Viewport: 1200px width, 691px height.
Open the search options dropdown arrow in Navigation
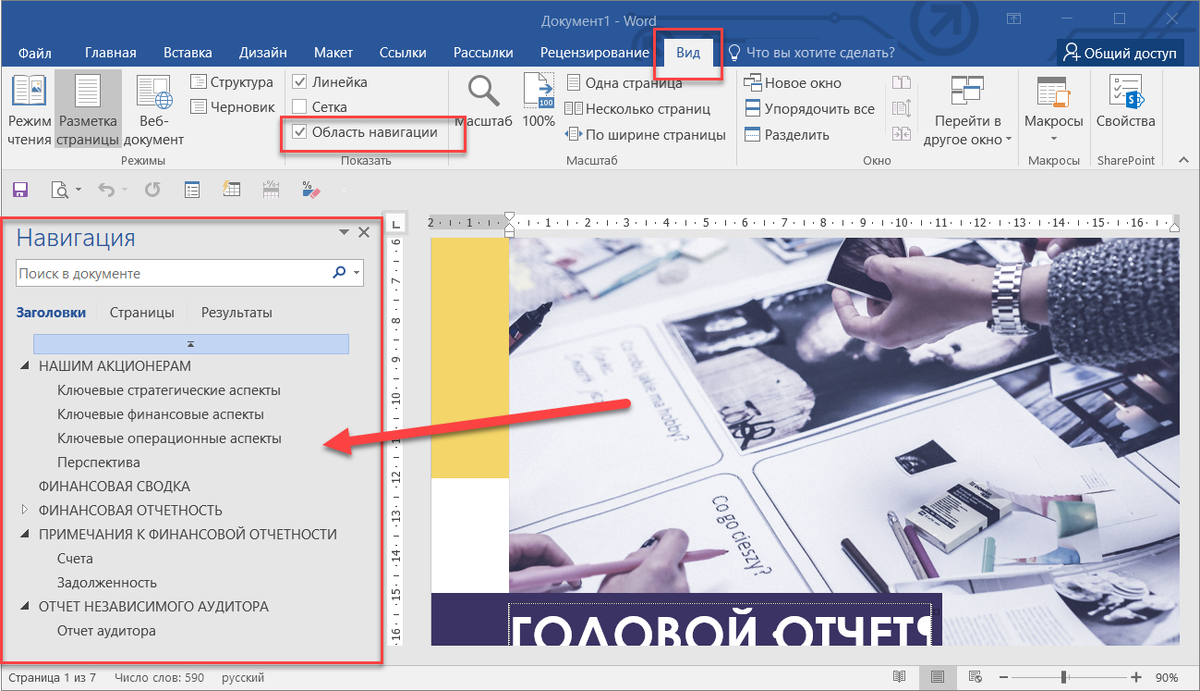[357, 272]
